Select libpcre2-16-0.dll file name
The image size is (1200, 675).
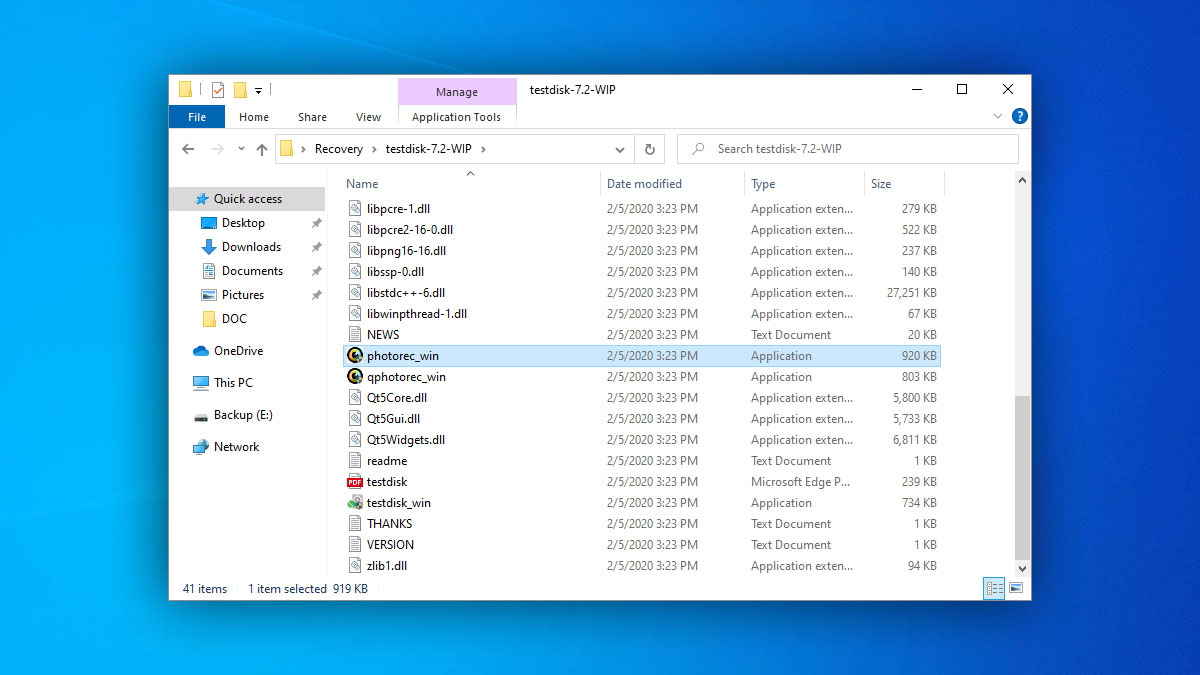[410, 230]
